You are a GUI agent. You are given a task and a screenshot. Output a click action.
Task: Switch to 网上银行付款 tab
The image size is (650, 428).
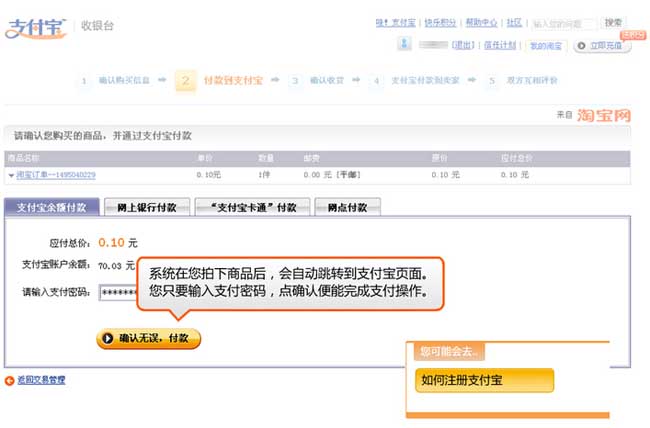tap(147, 207)
